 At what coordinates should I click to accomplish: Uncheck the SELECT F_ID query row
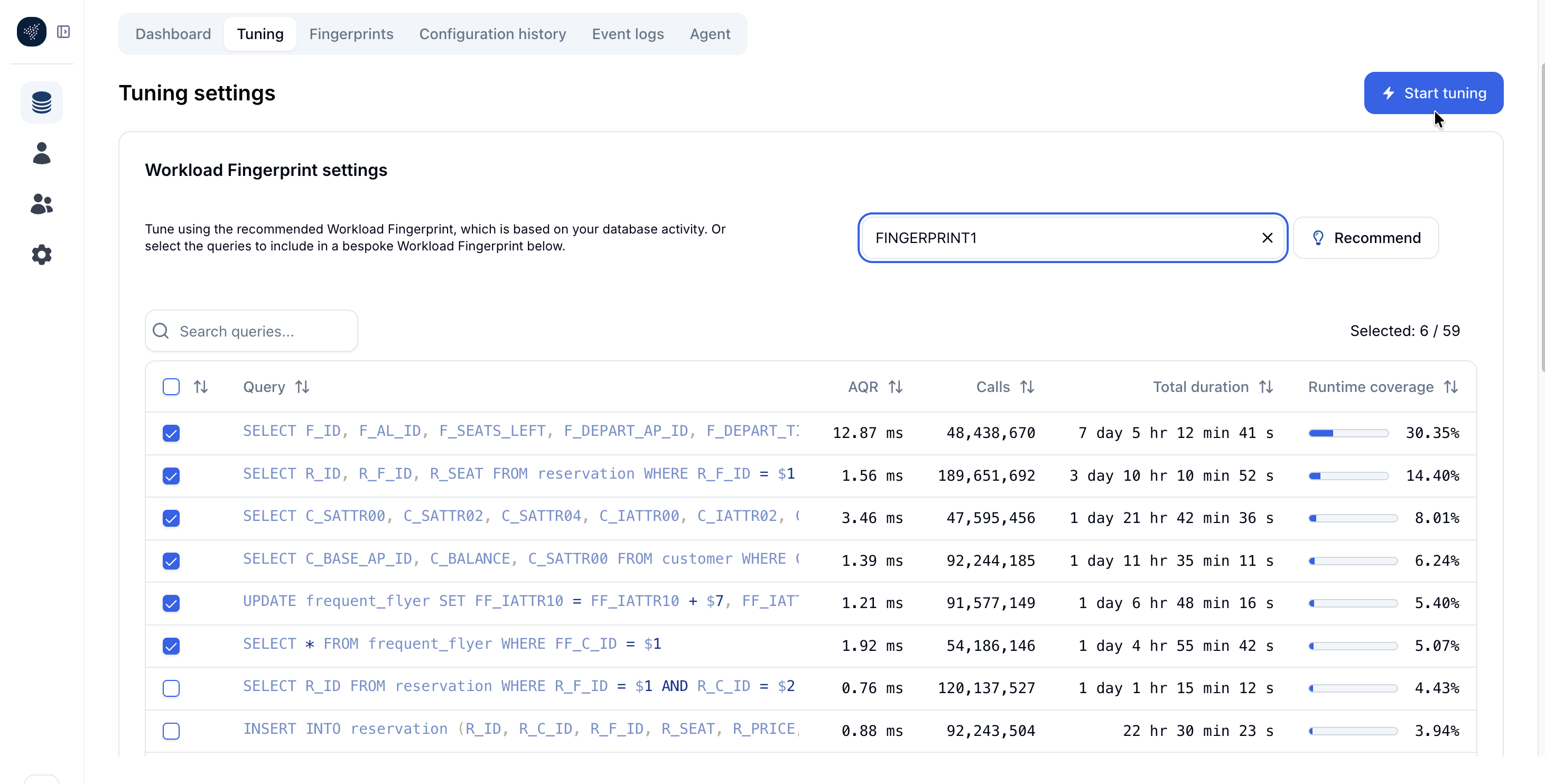[171, 433]
